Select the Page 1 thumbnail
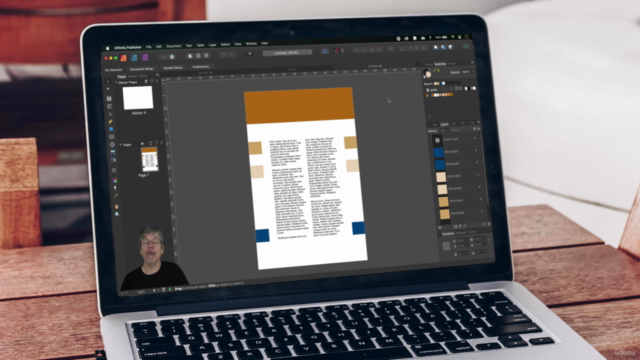 pos(149,160)
